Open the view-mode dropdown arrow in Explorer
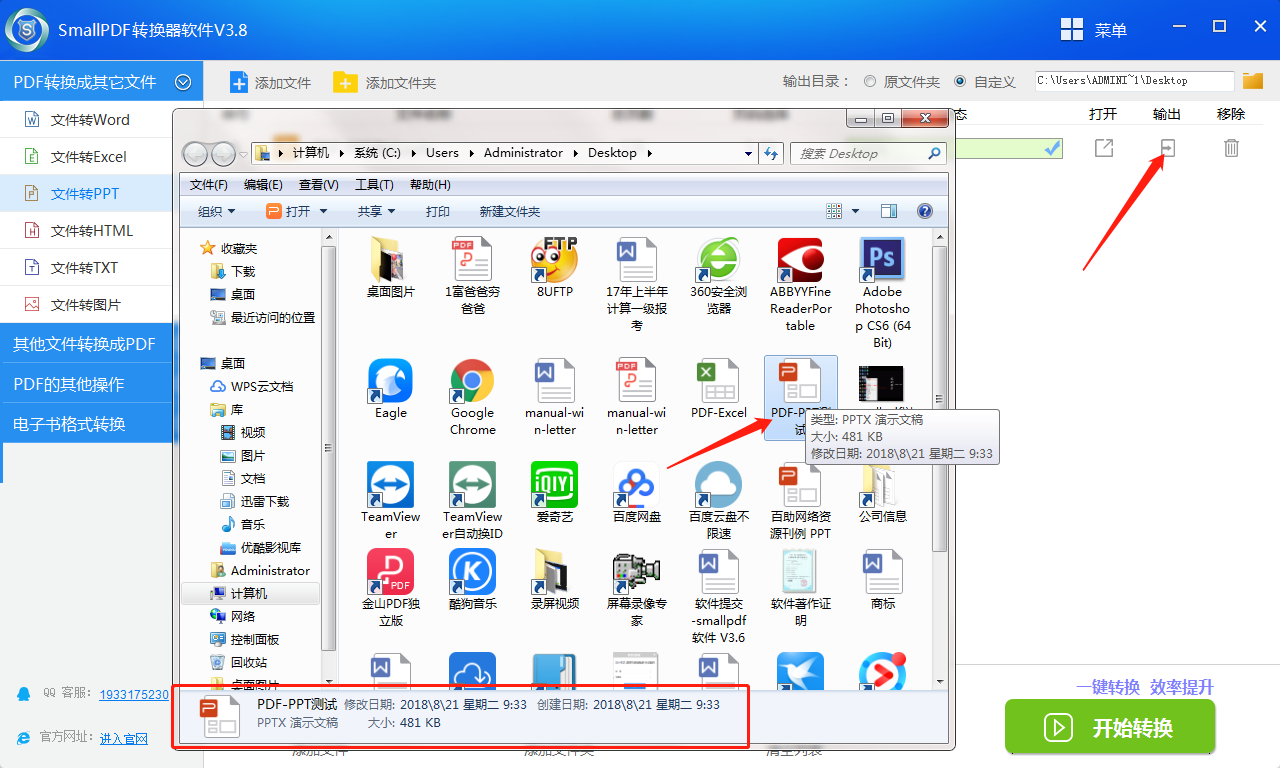This screenshot has width=1280, height=768. click(x=856, y=211)
